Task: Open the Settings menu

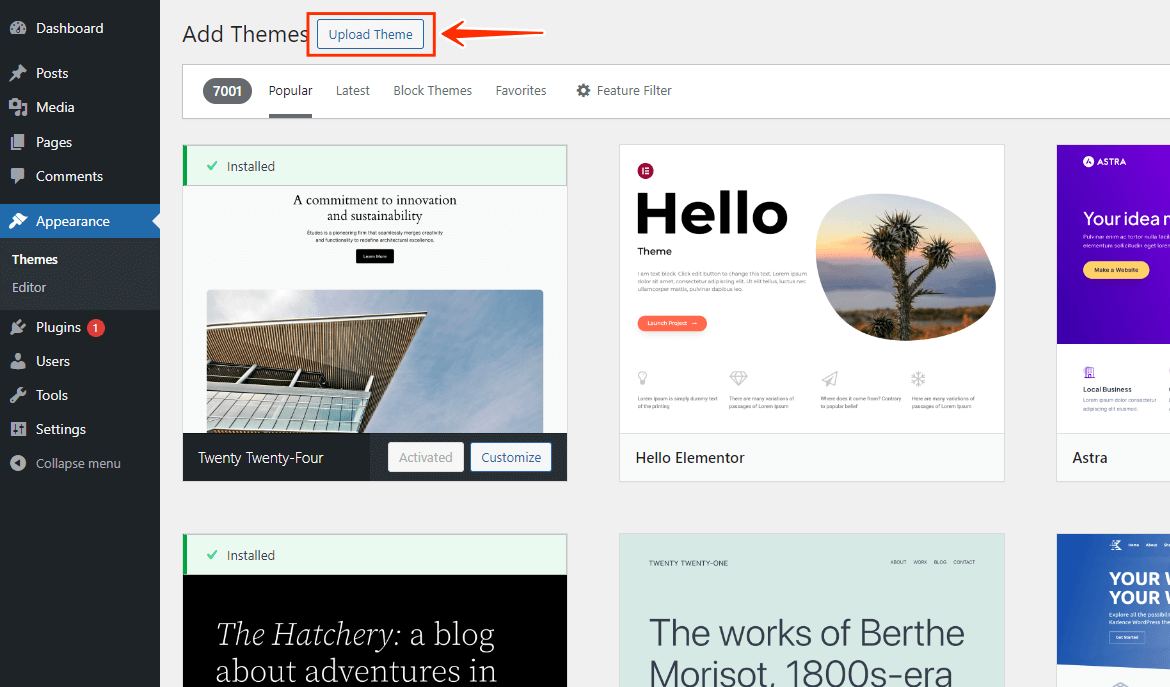Action: coord(80,429)
